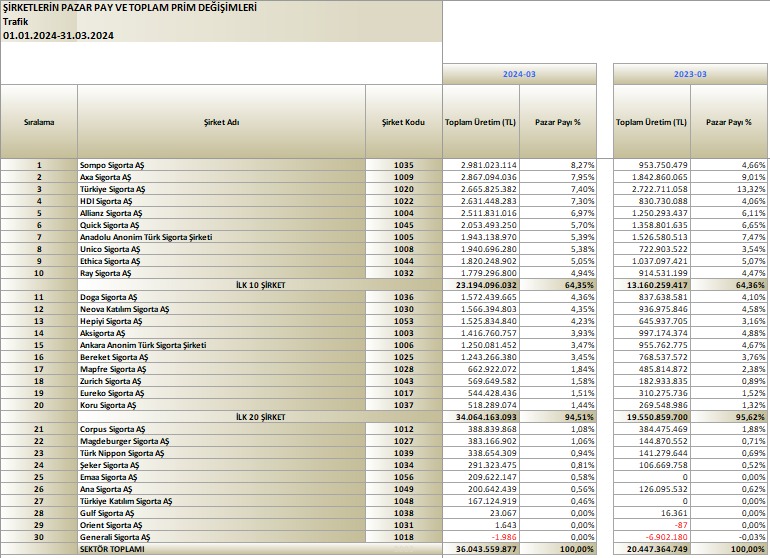Click Quick Sigorta AŞ entry
Viewport: 770px width, 558px height.
[221, 225]
